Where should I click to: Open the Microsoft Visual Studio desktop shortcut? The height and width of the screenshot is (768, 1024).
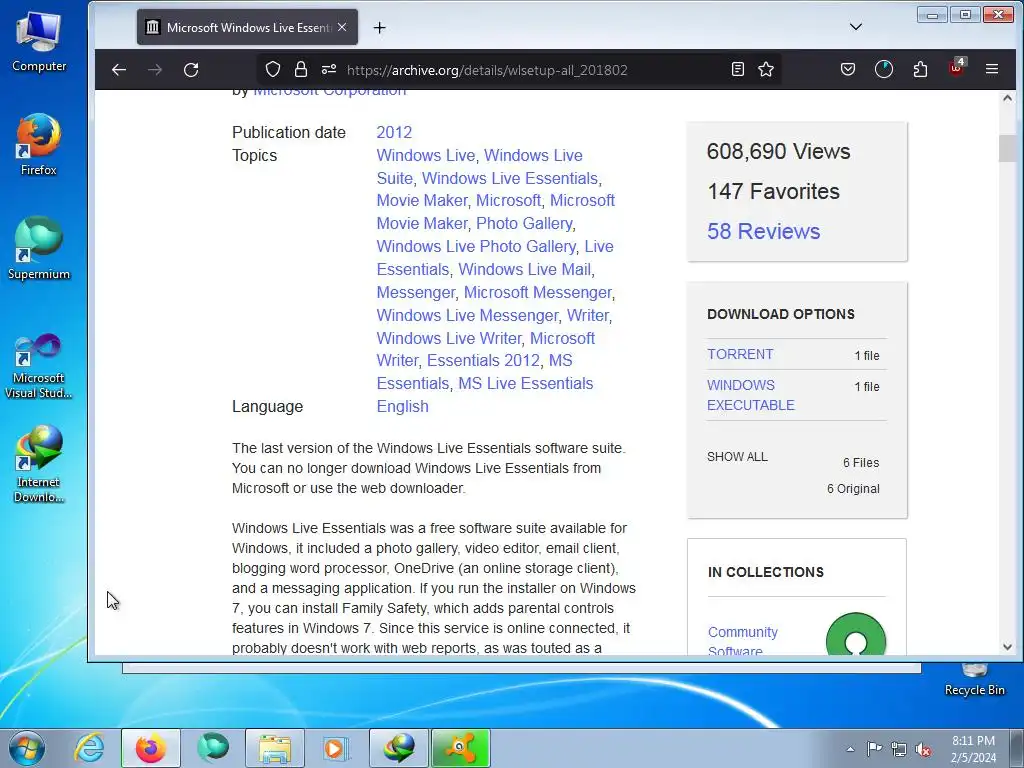coord(39,366)
